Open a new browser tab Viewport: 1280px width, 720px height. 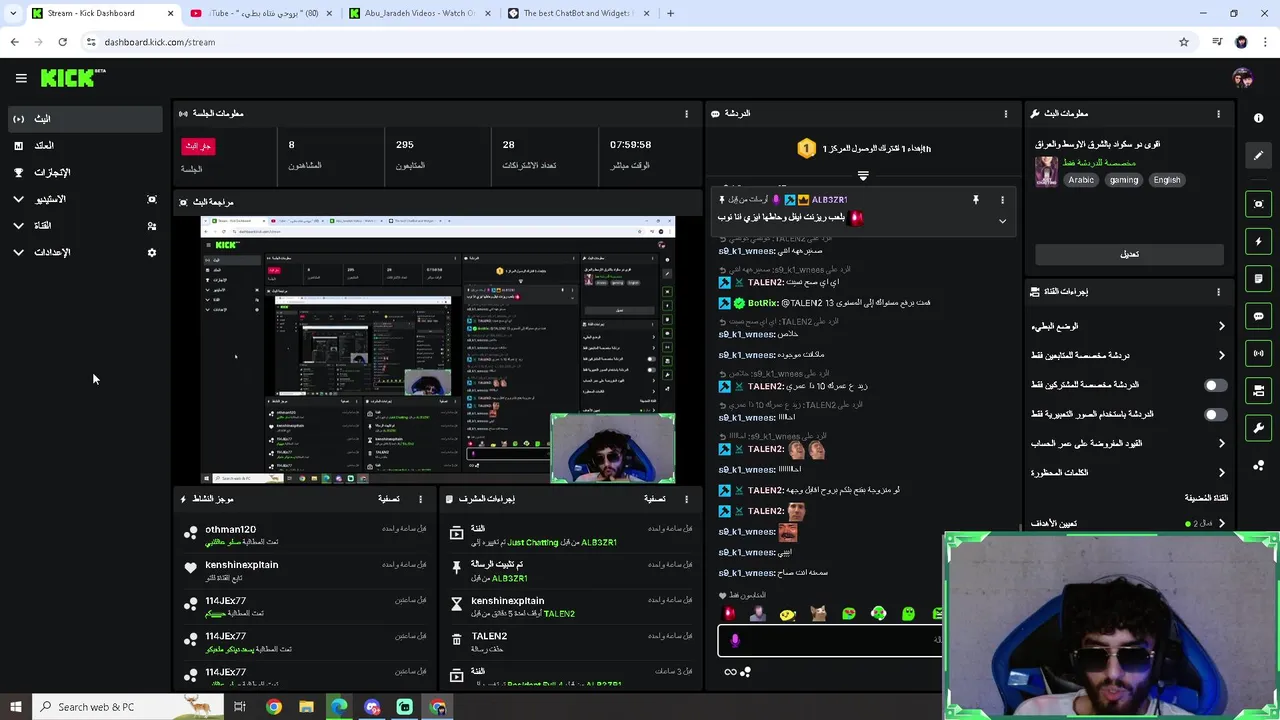click(x=670, y=13)
